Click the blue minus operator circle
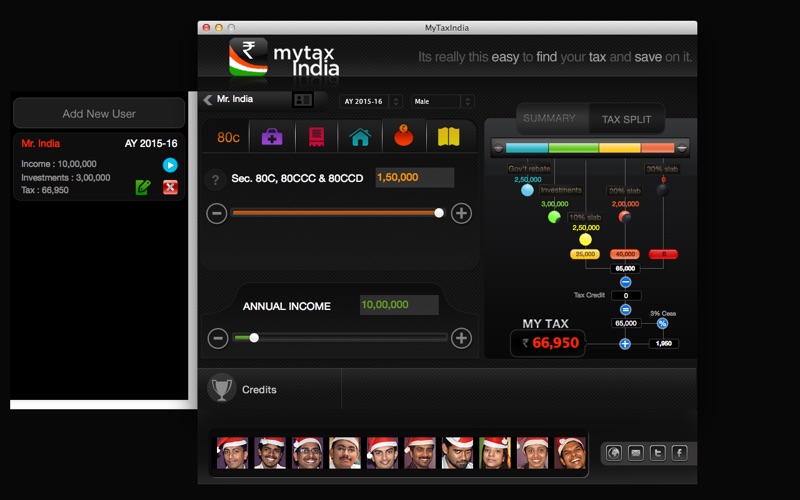Screen dimensions: 800x500 [626, 282]
